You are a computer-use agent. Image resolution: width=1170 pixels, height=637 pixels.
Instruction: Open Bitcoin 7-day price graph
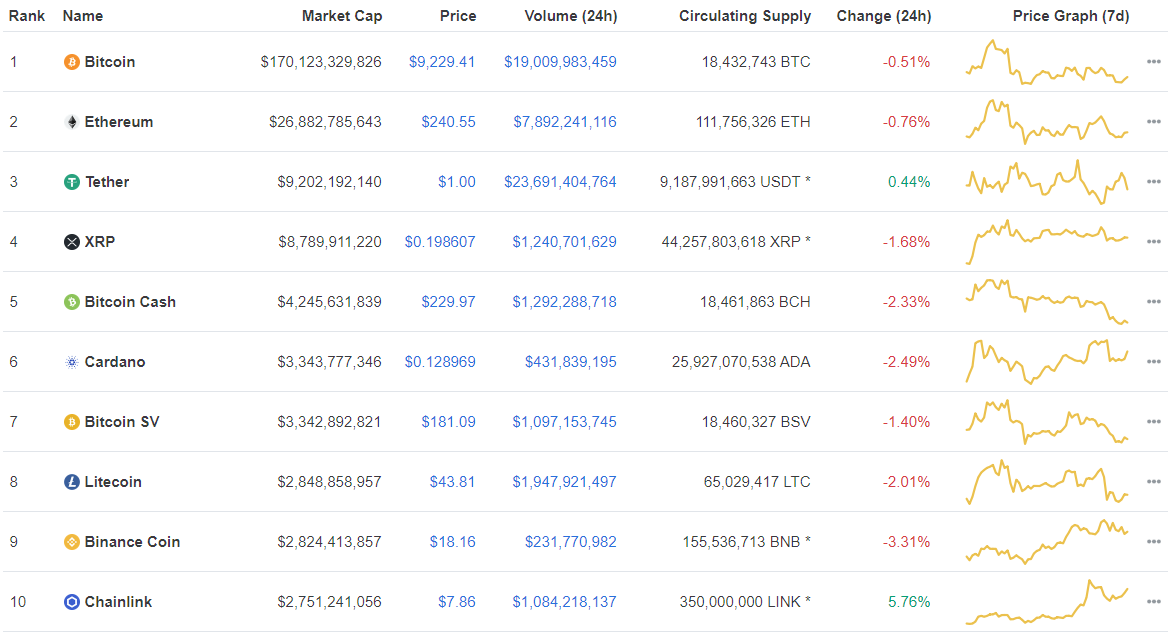click(1047, 62)
